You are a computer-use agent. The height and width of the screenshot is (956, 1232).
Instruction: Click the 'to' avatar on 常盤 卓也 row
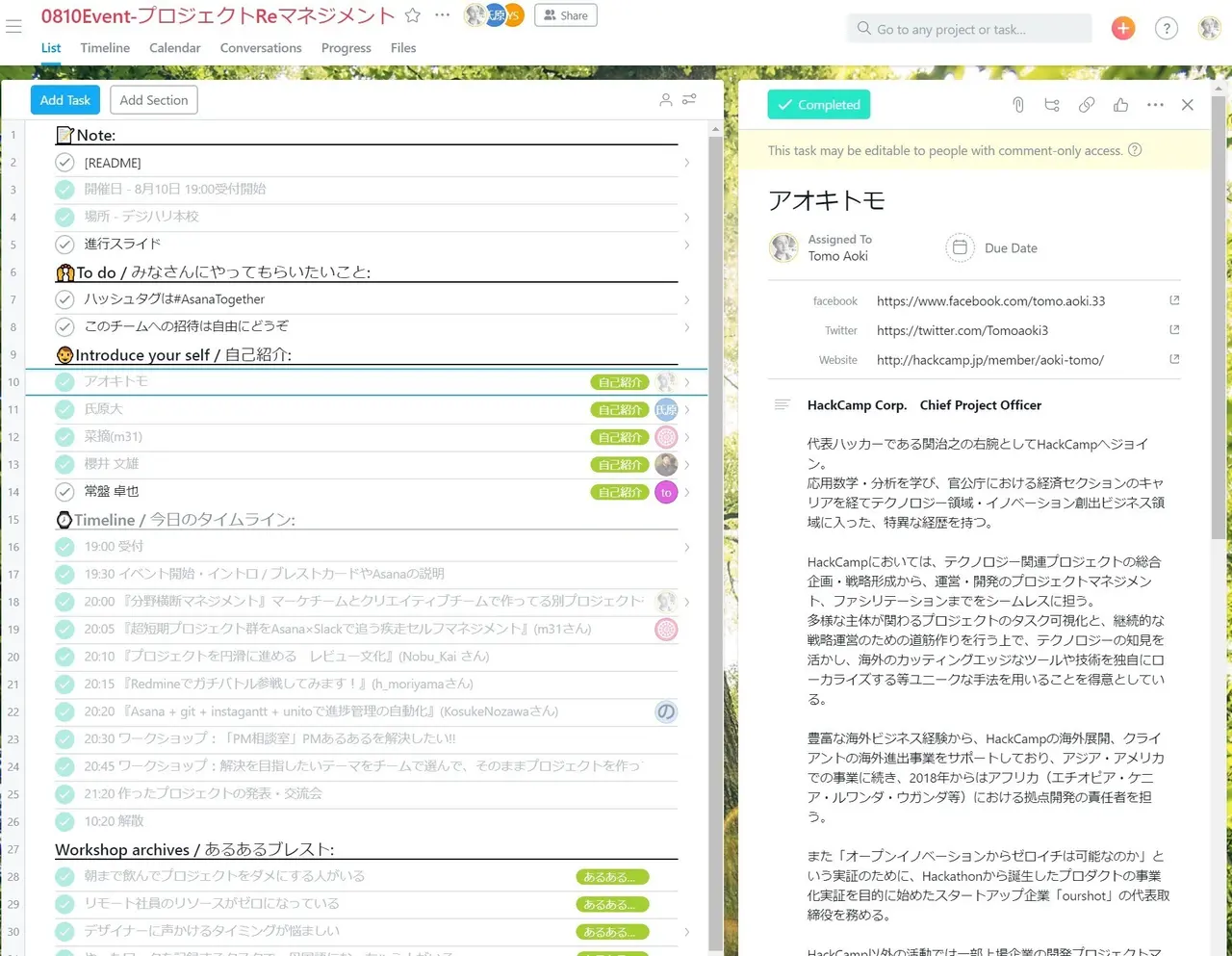666,492
